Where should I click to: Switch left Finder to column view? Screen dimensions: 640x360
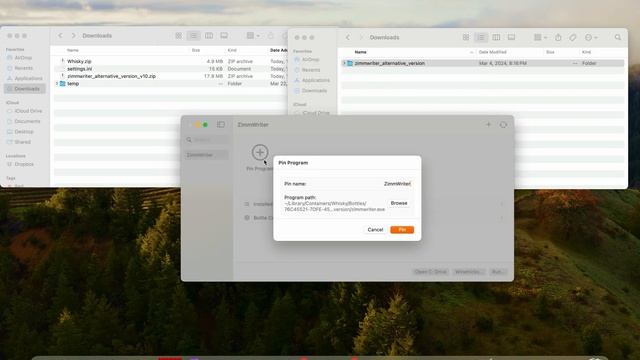point(209,36)
